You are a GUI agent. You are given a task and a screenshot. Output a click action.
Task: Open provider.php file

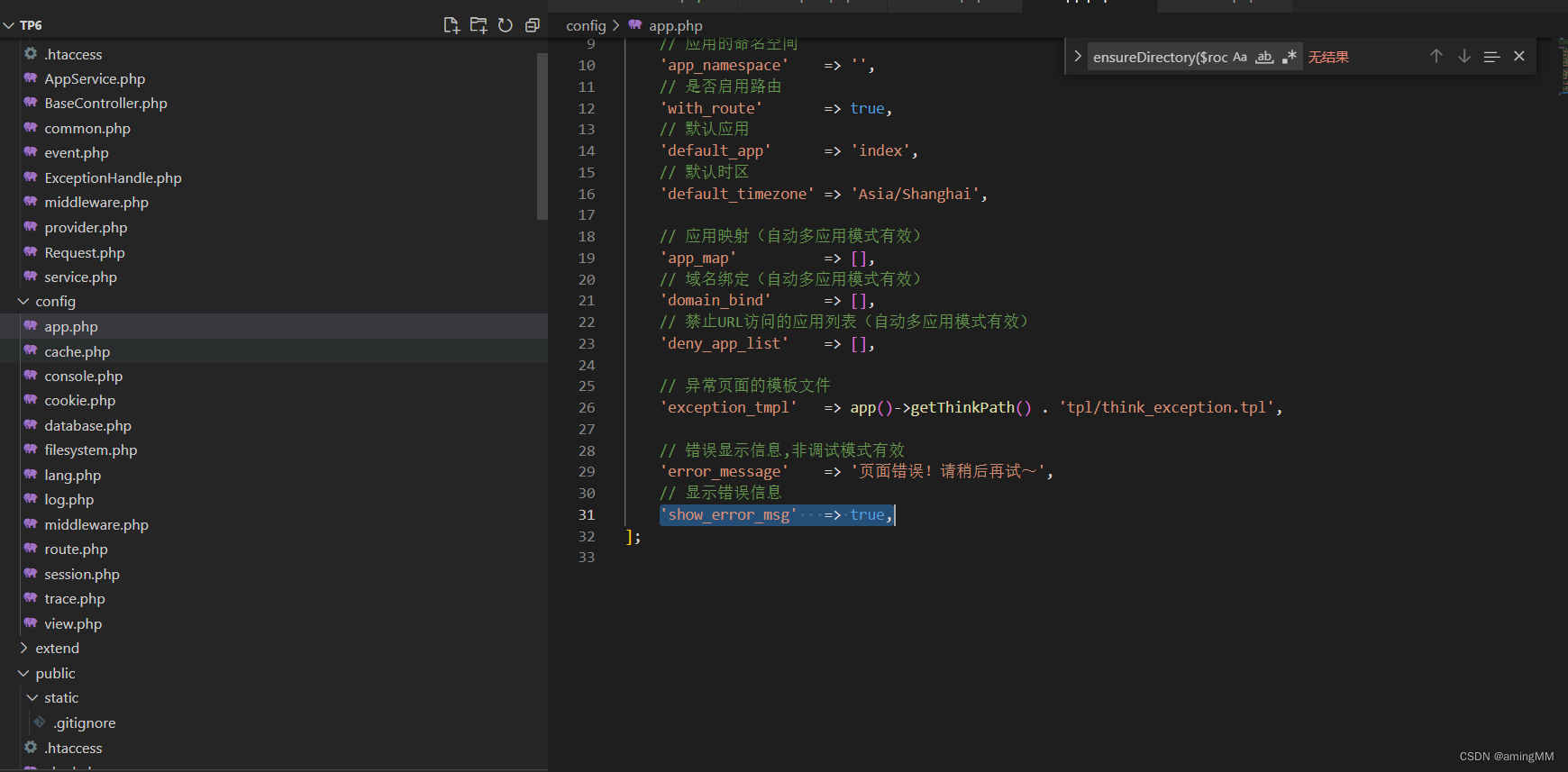click(86, 227)
